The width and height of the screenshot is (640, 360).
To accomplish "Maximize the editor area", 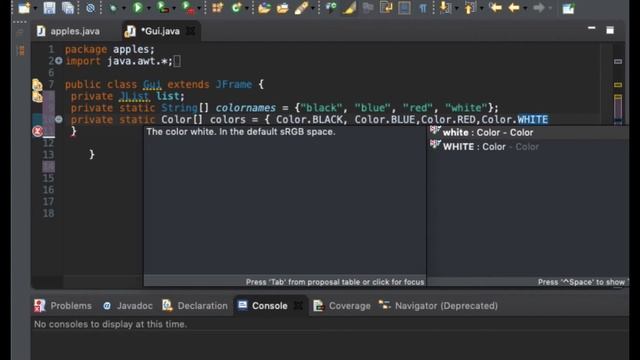I will (x=610, y=30).
